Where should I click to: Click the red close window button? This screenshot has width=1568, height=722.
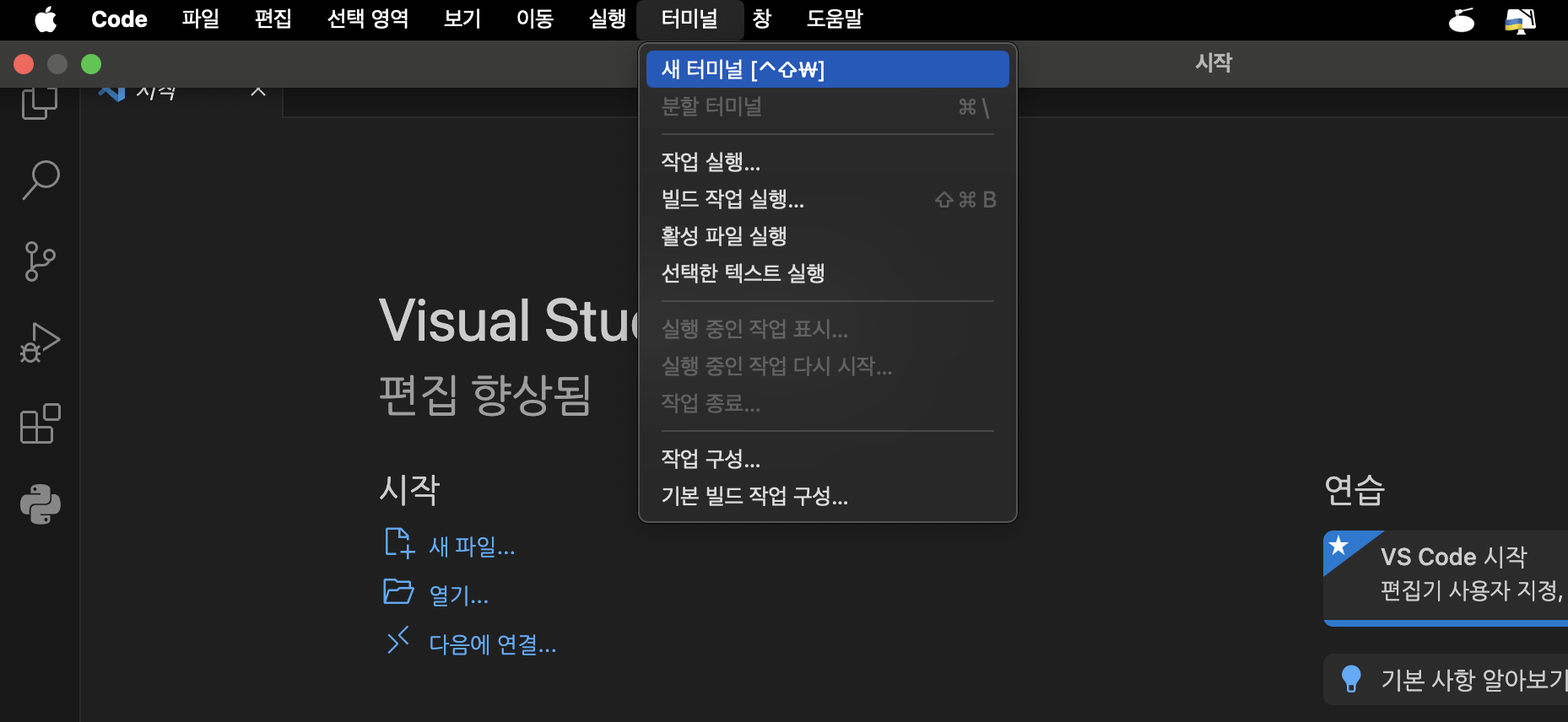click(24, 64)
